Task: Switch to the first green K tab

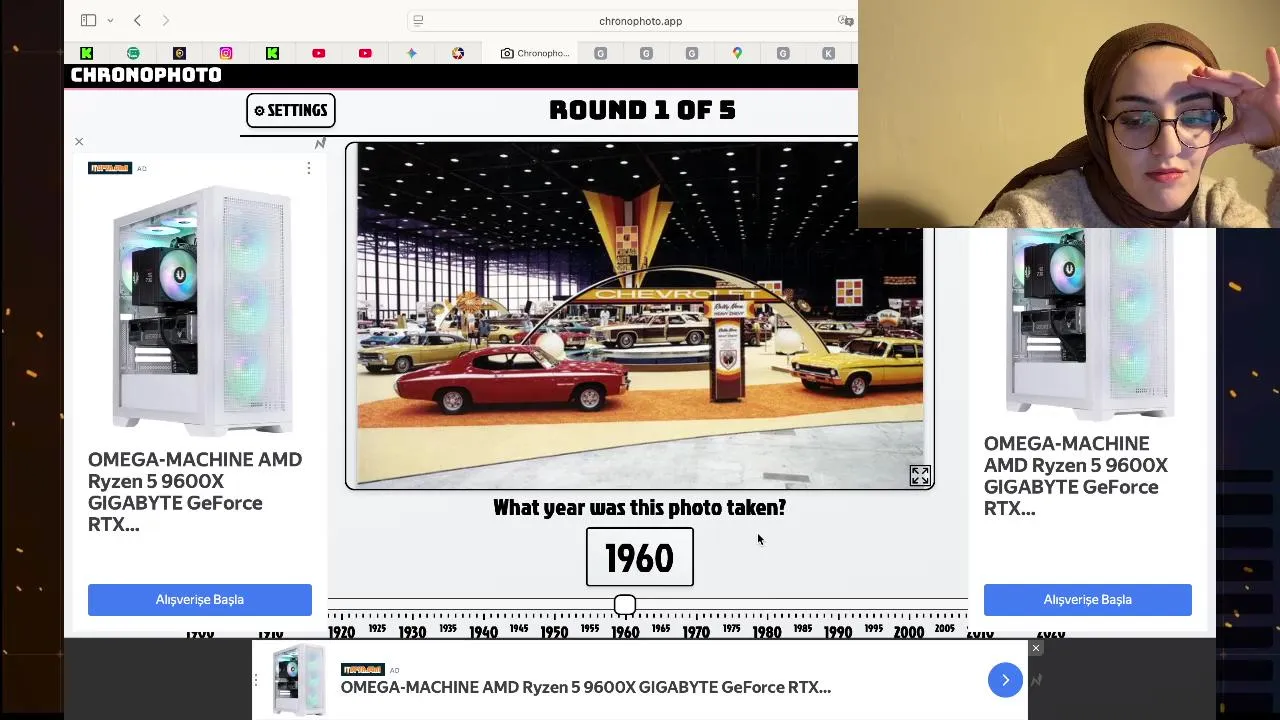Action: pyautogui.click(x=87, y=53)
